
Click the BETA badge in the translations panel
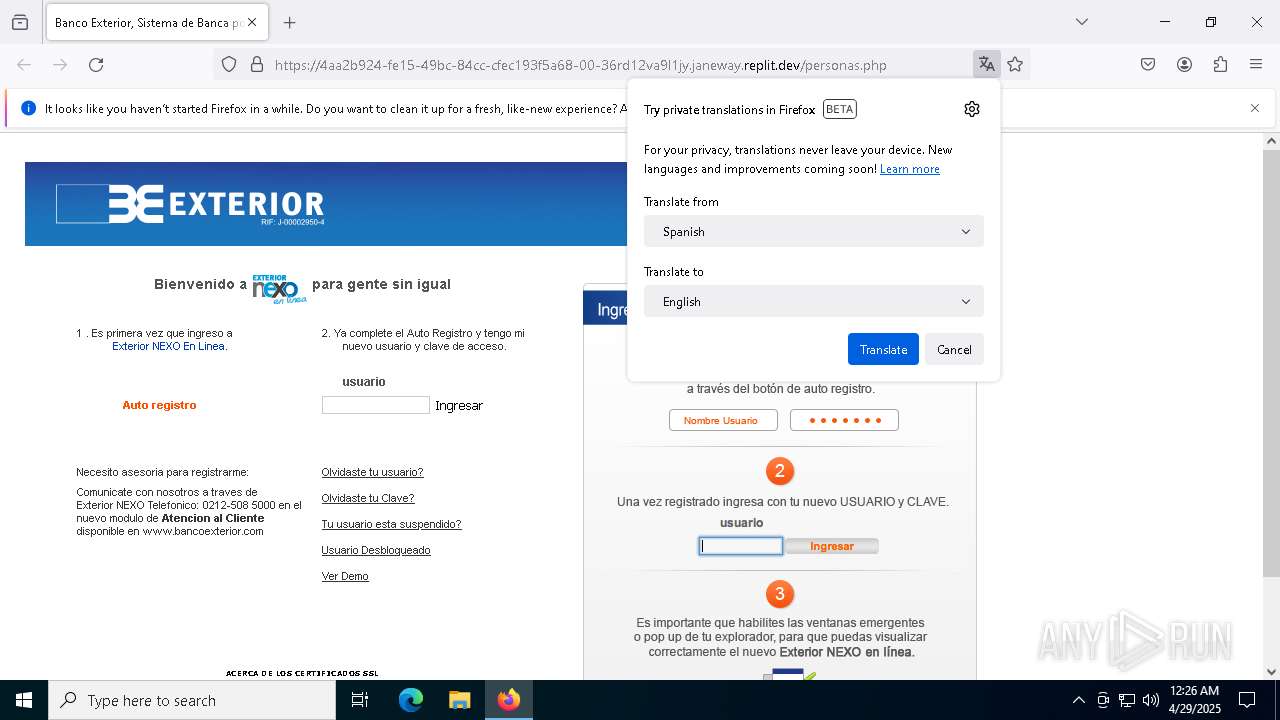[x=840, y=109]
